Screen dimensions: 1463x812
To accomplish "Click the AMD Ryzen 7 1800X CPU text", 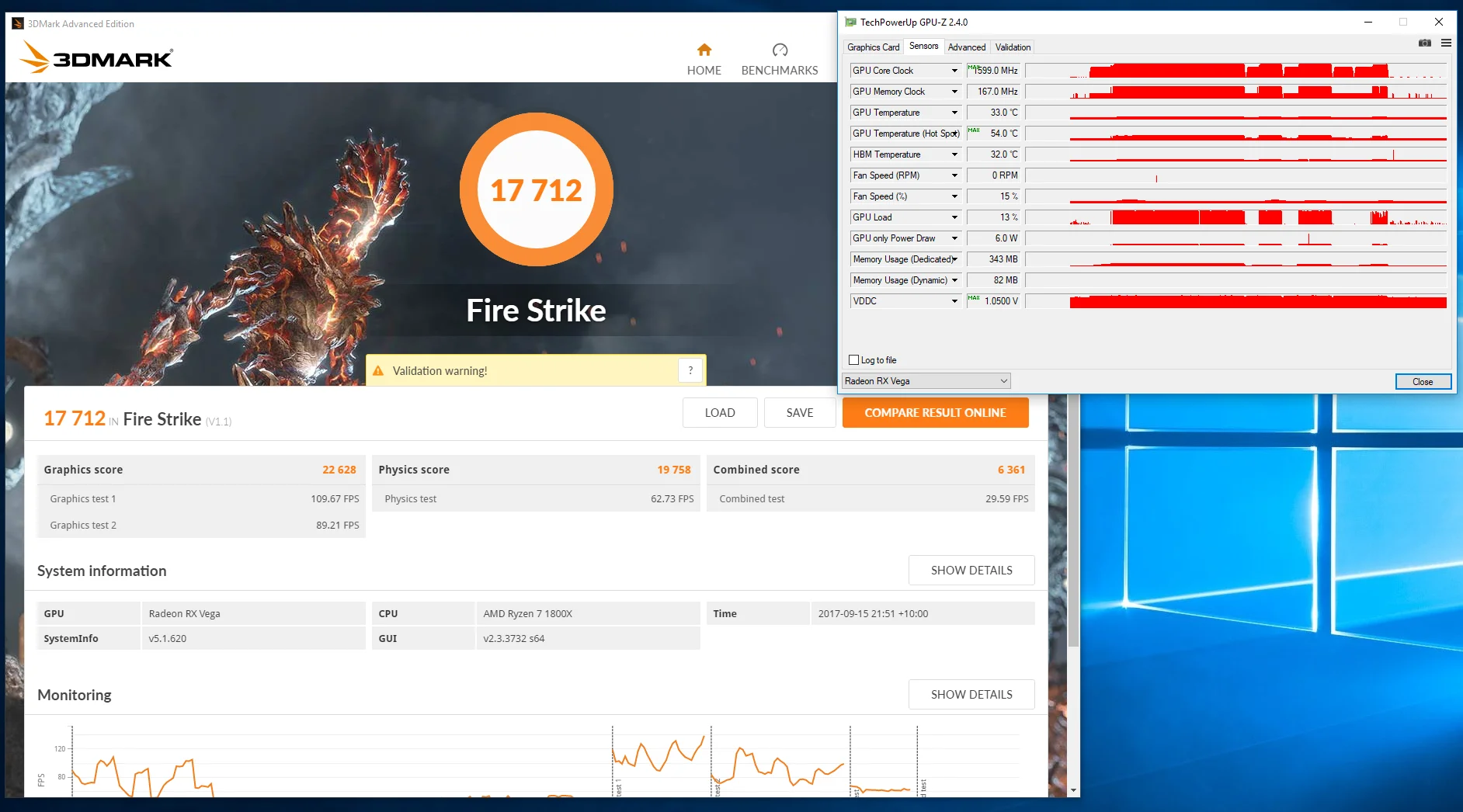I will (x=528, y=613).
